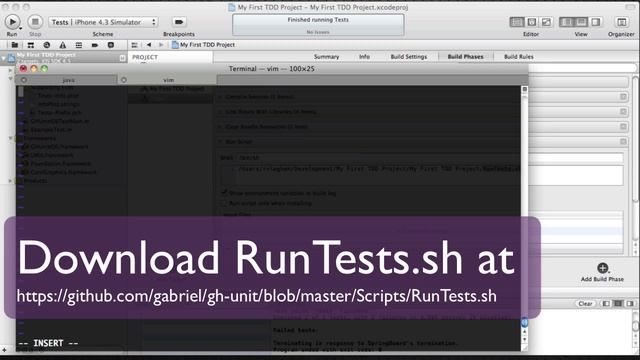Click the Finished running Tests activity viewer

(318, 25)
